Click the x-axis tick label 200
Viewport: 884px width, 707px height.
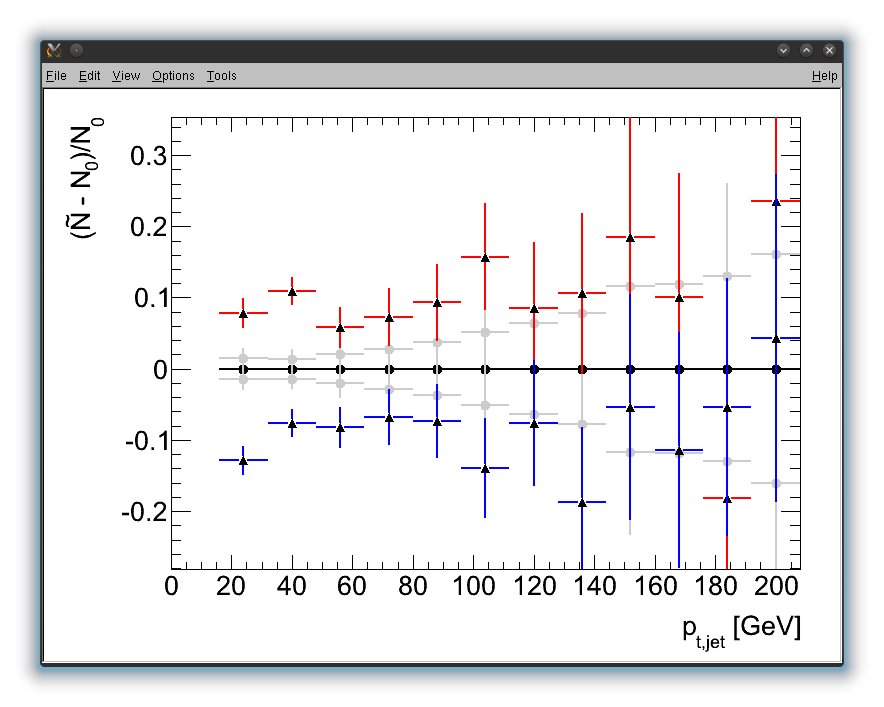coord(776,587)
